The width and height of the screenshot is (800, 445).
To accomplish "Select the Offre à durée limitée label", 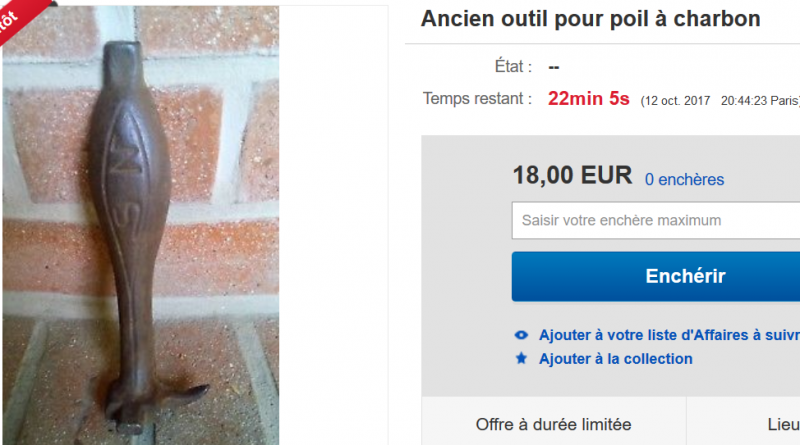I will tap(554, 425).
